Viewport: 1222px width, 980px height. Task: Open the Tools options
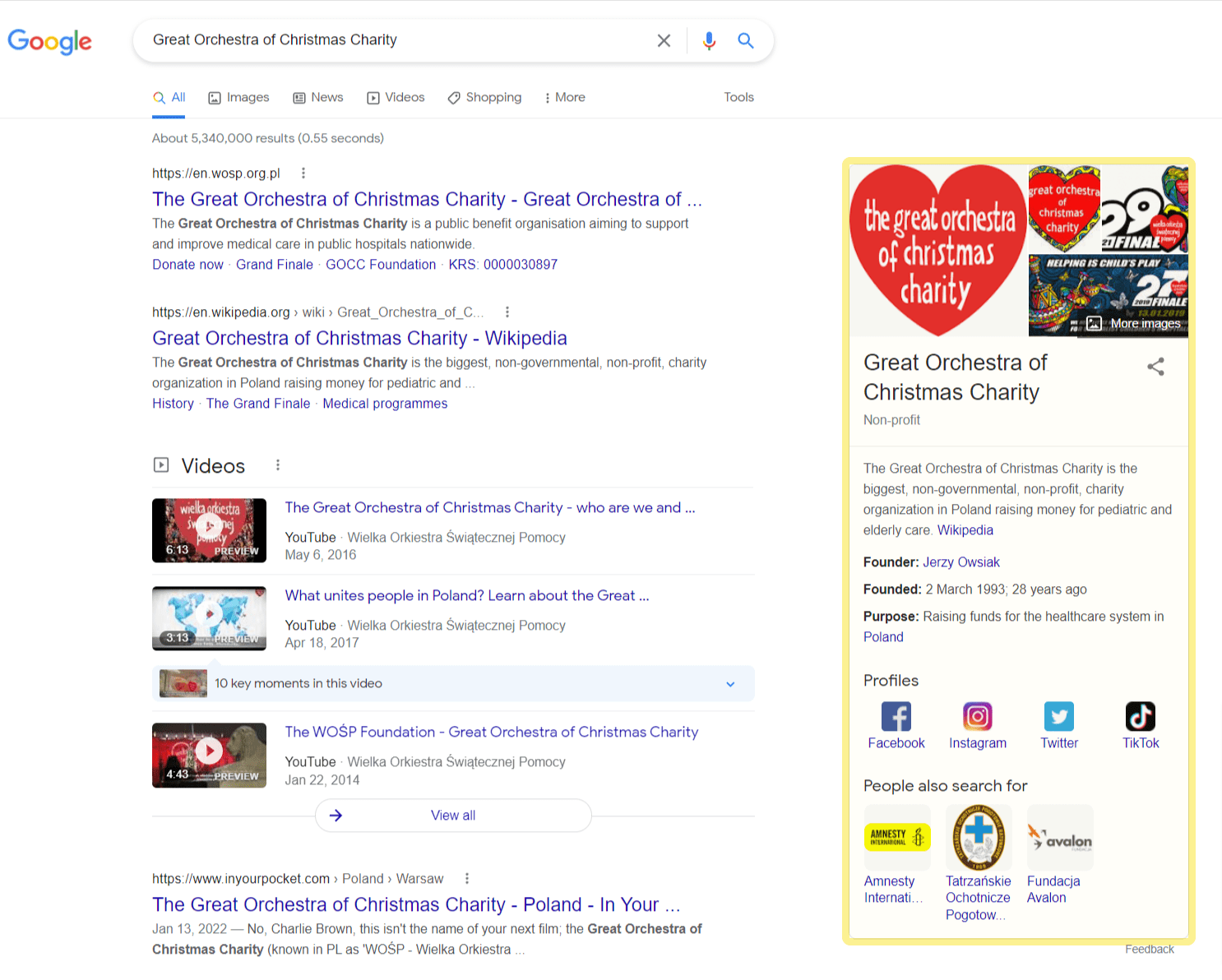pos(738,97)
